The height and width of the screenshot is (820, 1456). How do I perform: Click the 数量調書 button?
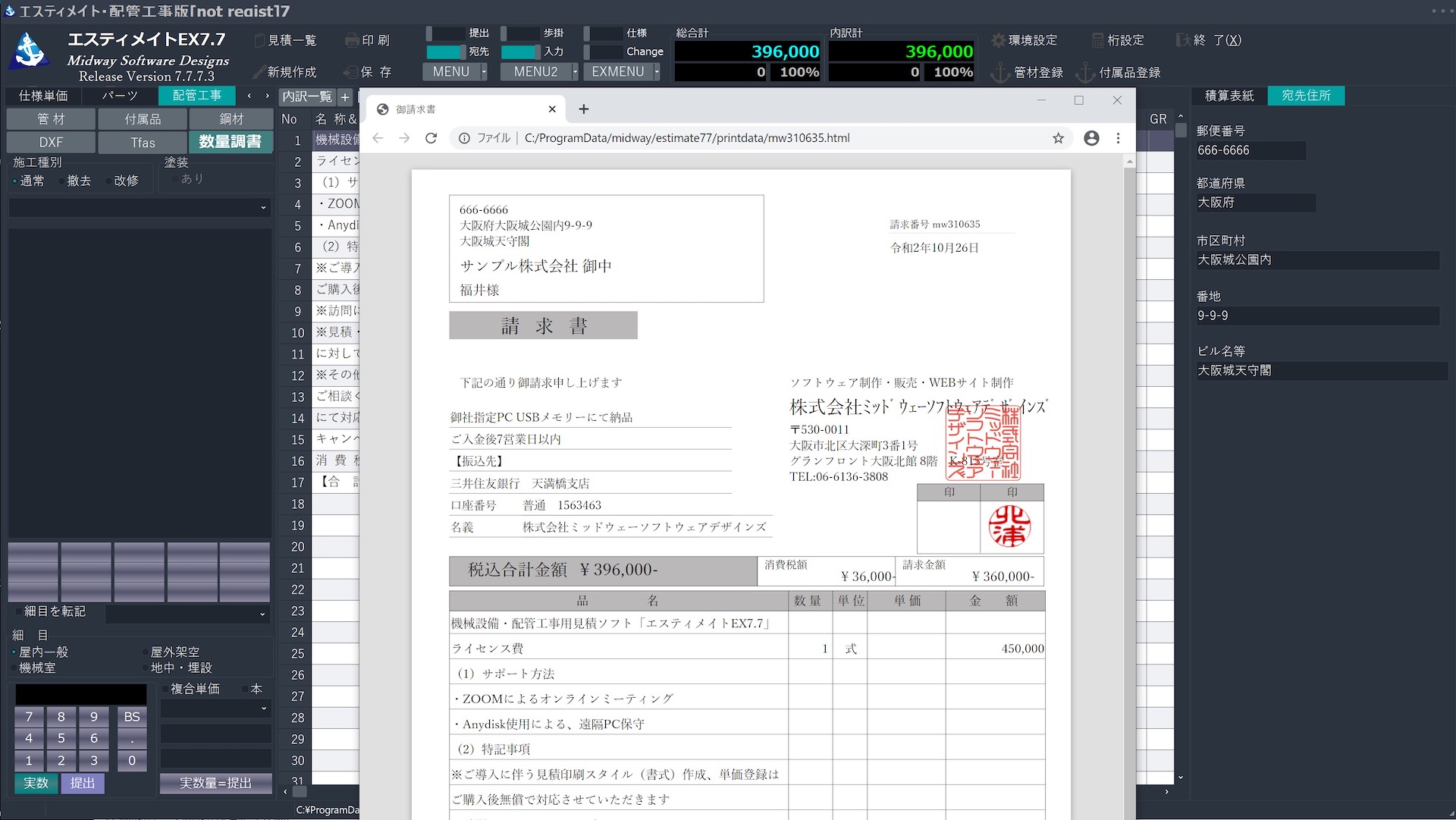click(231, 142)
